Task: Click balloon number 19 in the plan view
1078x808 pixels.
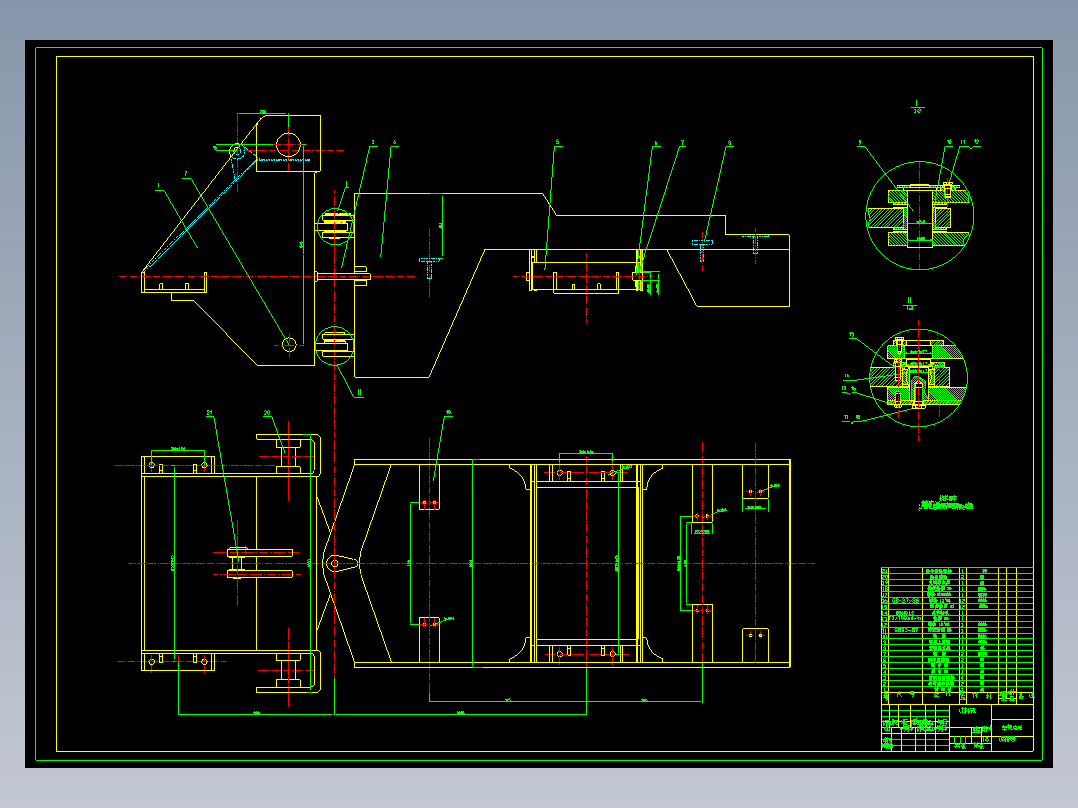Action: click(x=448, y=413)
